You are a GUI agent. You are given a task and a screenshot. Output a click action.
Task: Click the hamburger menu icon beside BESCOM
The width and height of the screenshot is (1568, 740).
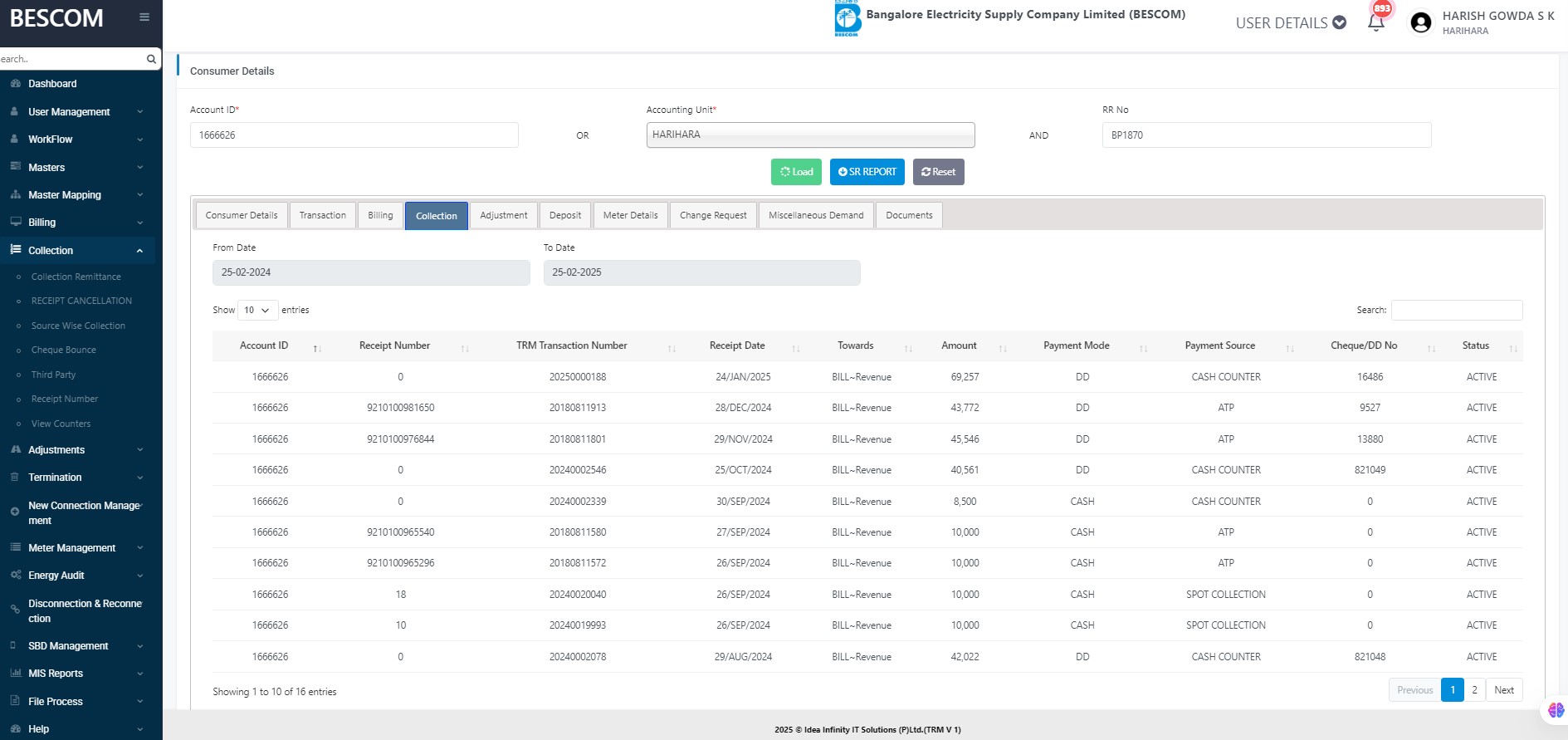144,17
